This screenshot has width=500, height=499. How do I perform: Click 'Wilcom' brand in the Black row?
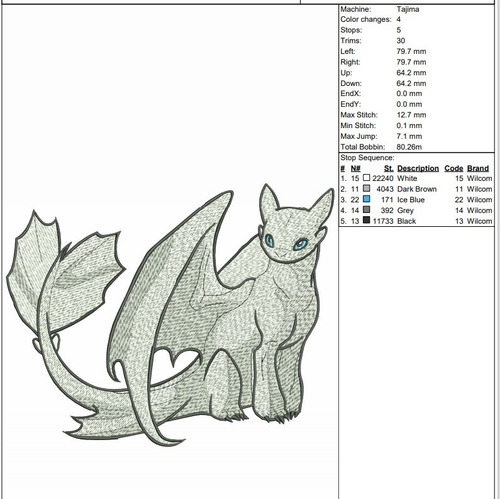(479, 221)
